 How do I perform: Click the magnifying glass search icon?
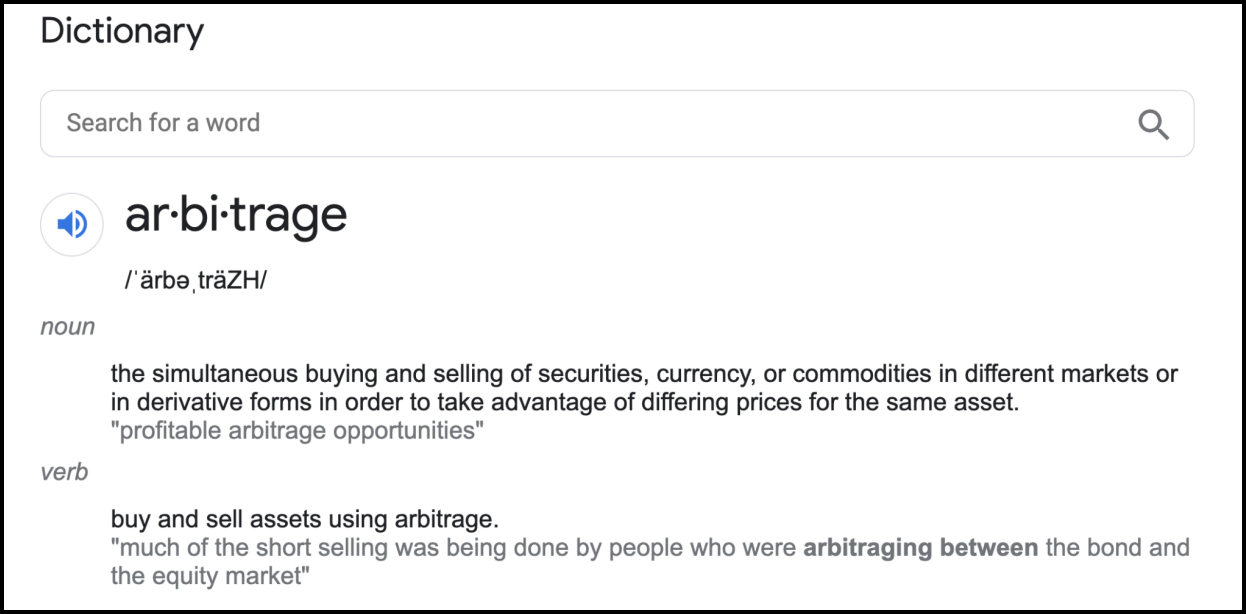1153,124
